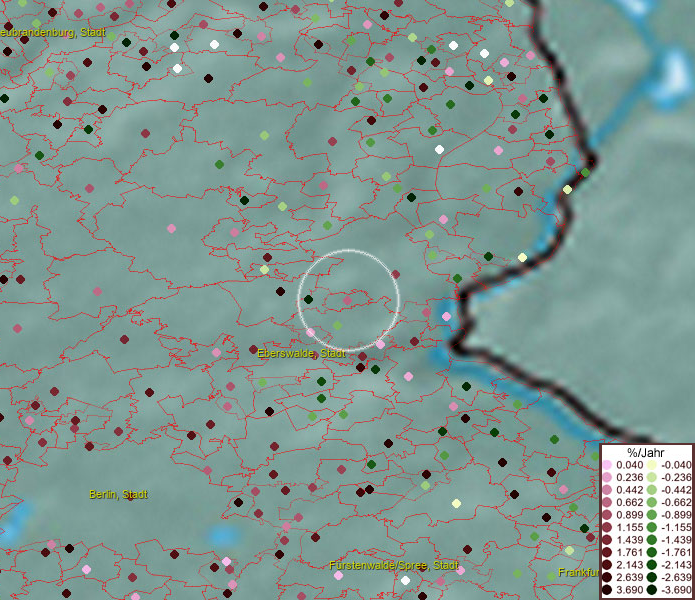This screenshot has height=600, width=695.
Task: Click the legend value text "0.662"
Action: (x=629, y=503)
